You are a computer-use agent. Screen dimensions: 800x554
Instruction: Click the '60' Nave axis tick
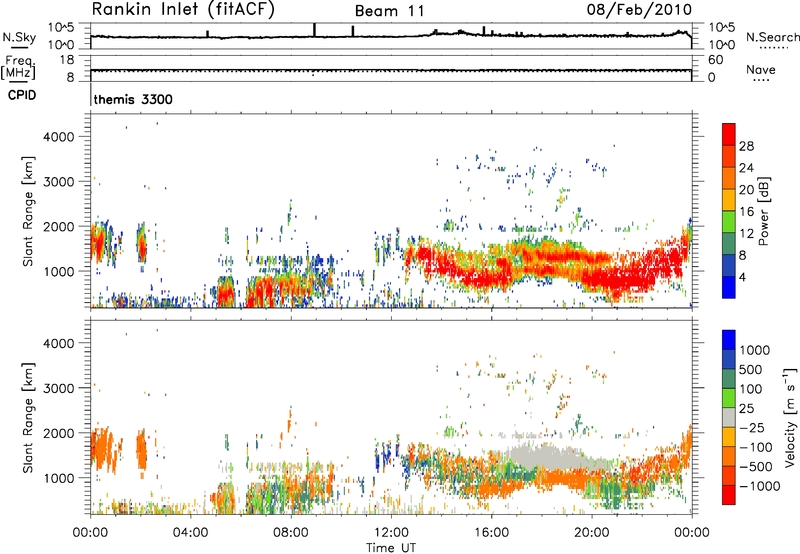click(716, 60)
